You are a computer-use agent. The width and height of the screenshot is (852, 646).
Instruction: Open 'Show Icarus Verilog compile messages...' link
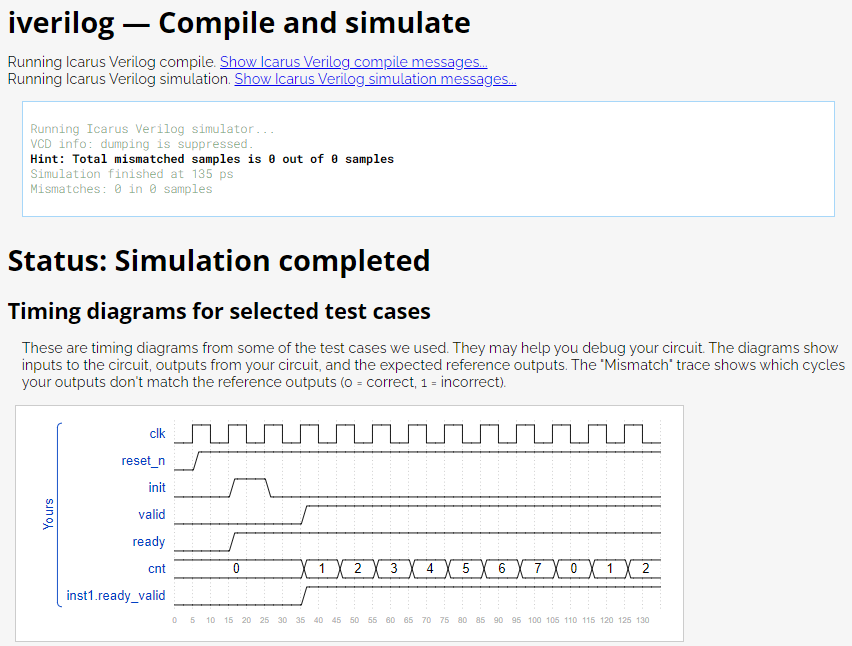353,62
